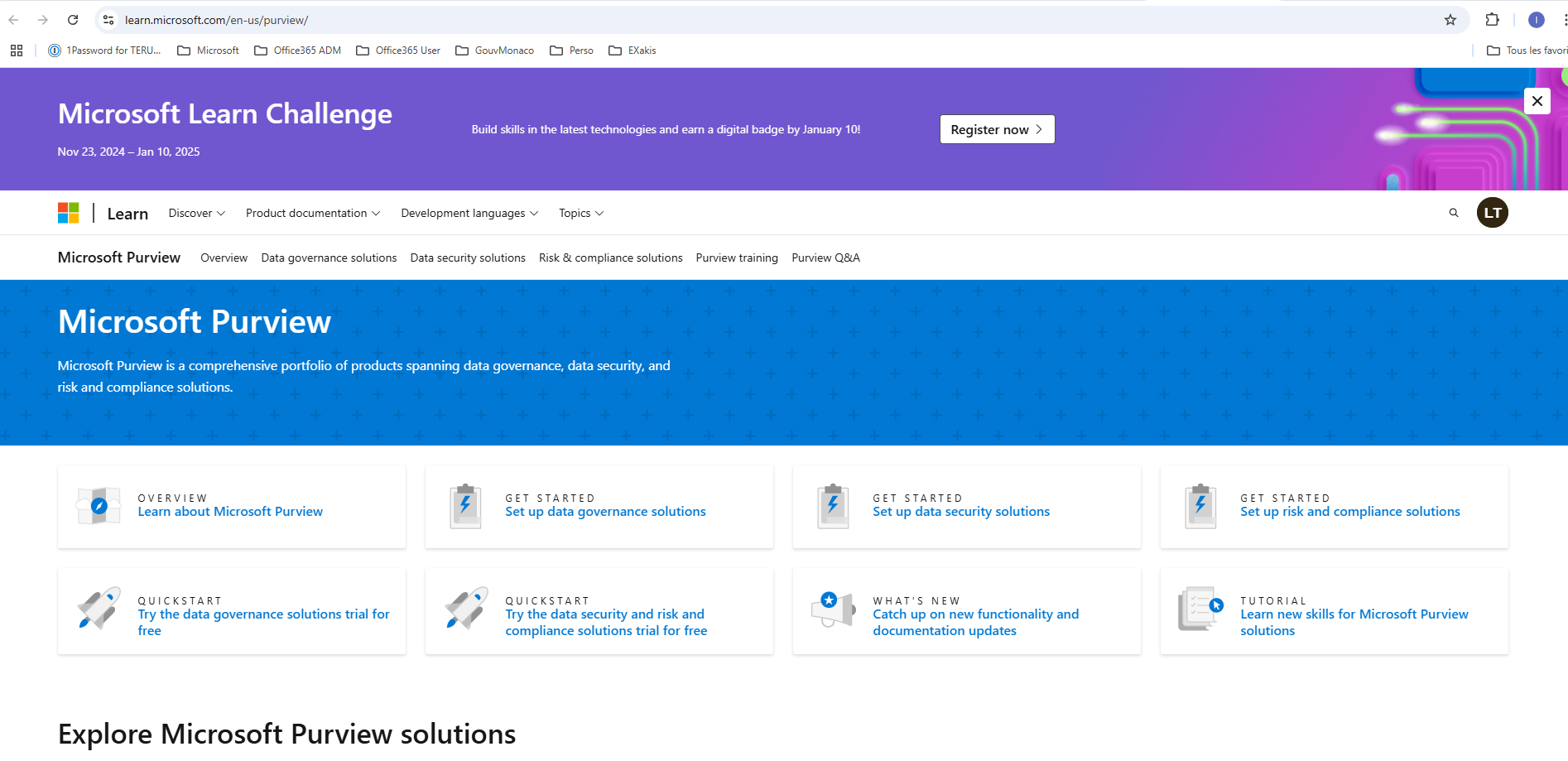Image resolution: width=1568 pixels, height=761 pixels.
Task: Expand the Topics dropdown
Action: (x=580, y=213)
